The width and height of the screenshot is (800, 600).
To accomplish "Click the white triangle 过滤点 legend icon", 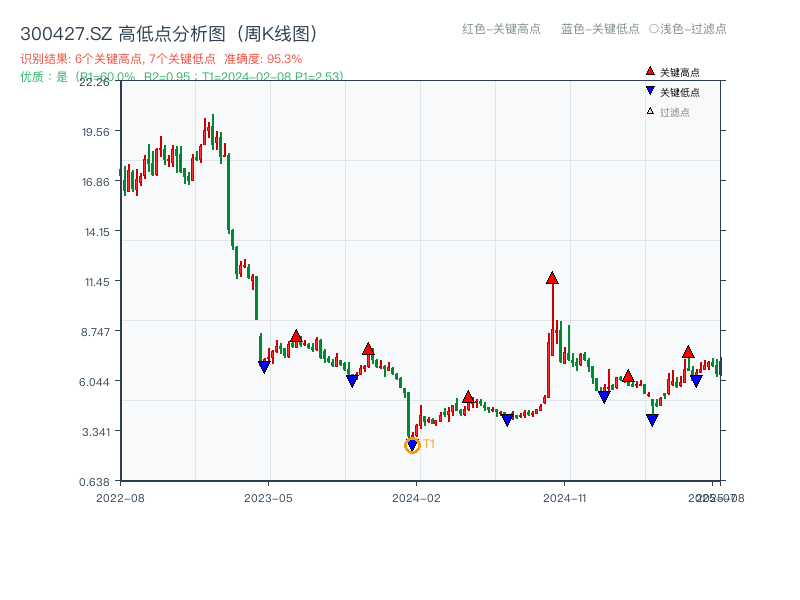I will click(650, 111).
